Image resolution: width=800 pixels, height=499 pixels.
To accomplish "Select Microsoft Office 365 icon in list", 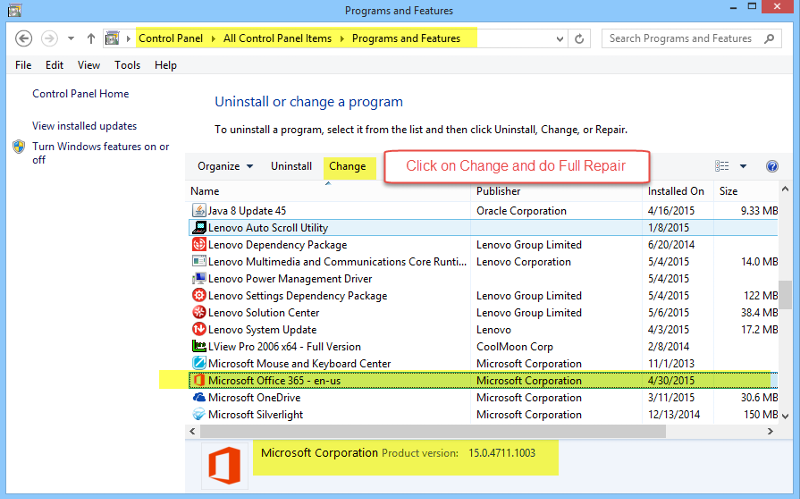I will (199, 380).
